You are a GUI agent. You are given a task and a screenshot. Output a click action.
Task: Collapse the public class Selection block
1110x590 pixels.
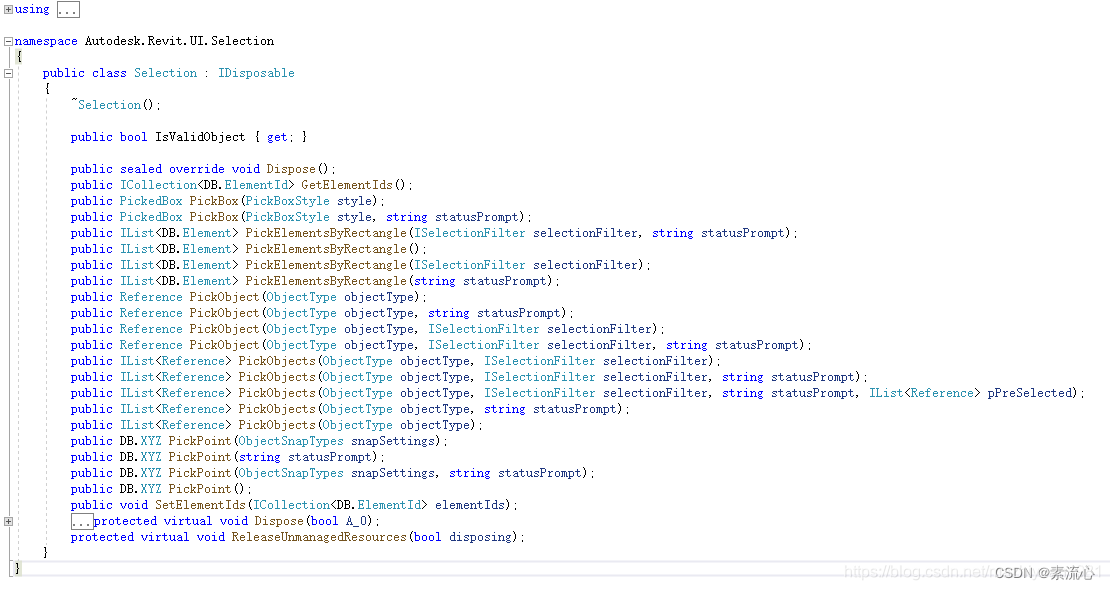[8, 73]
